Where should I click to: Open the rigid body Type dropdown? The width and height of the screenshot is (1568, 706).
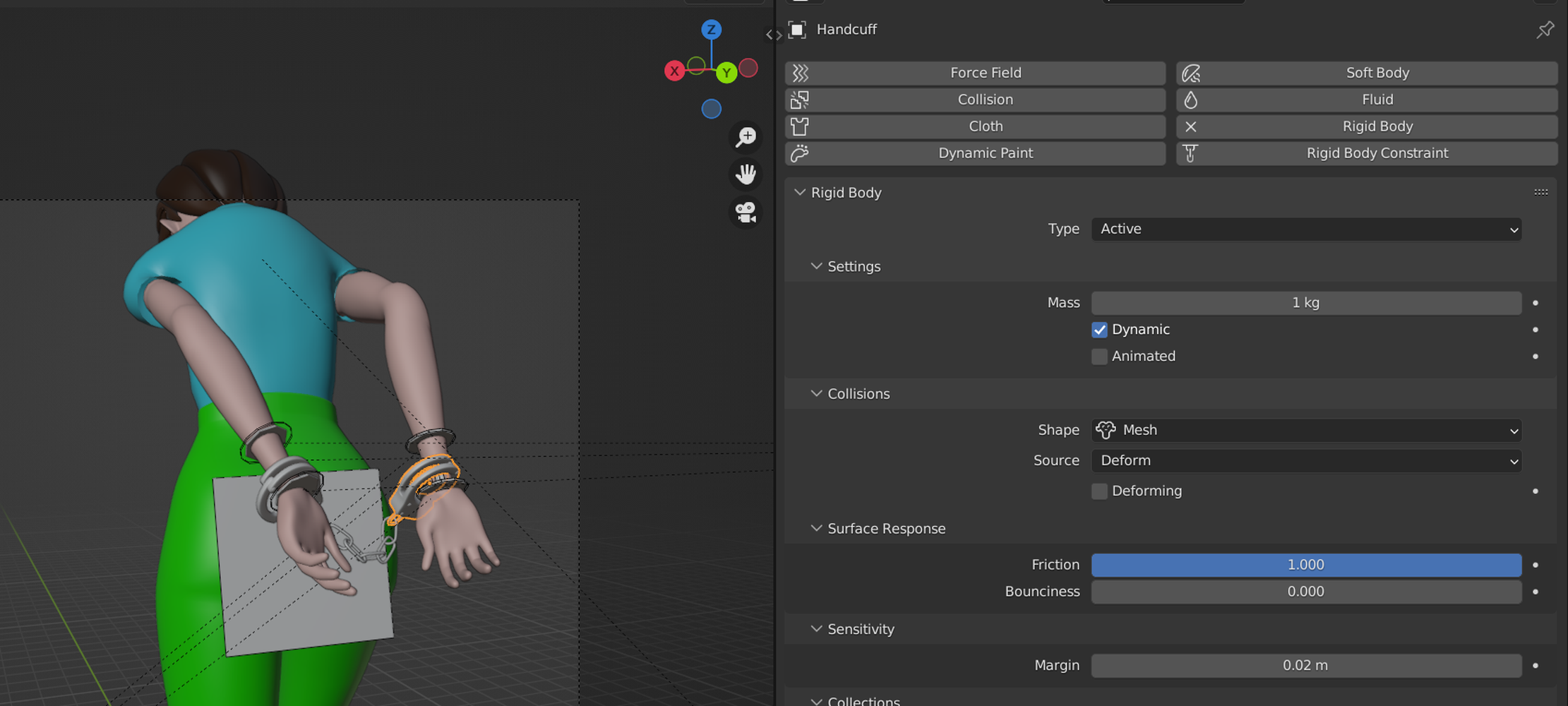click(1305, 229)
